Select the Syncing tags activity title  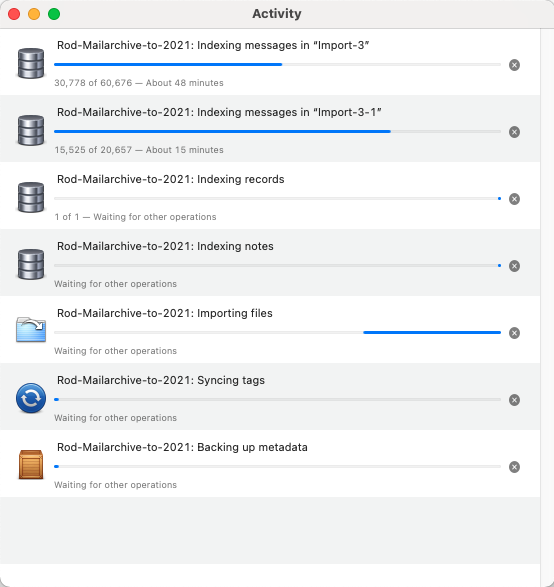161,380
